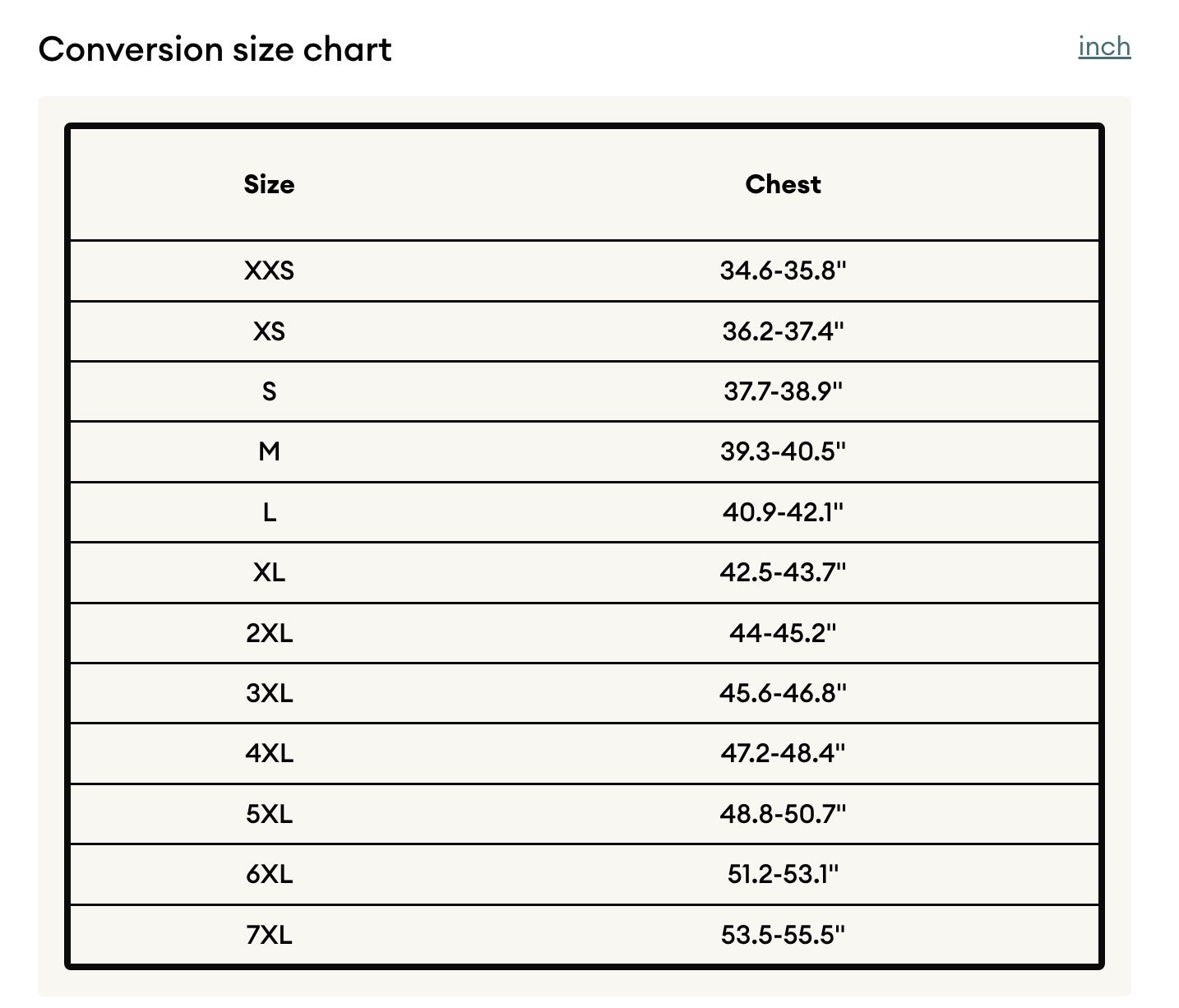Select the 5XL size cell
Screen dimensions: 1179x1008
click(269, 814)
